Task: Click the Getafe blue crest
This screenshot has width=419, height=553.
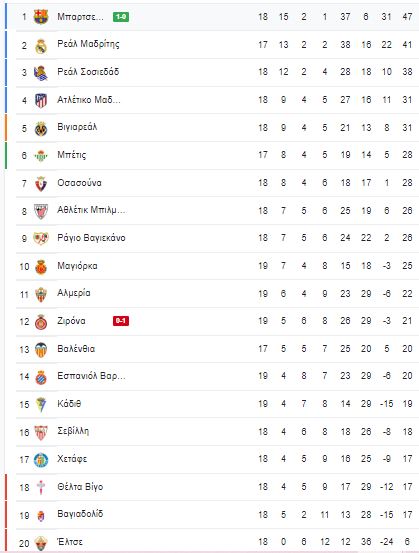Action: tap(41, 460)
